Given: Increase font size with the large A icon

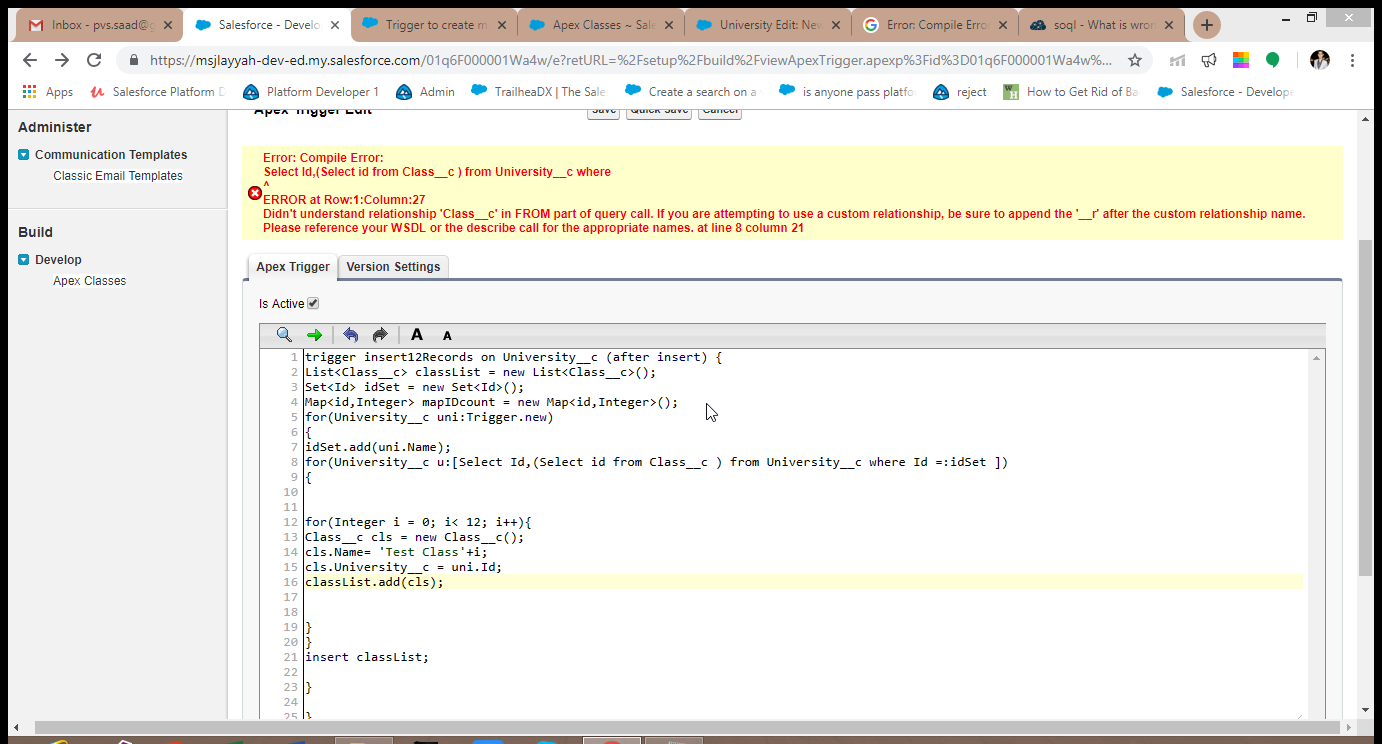Looking at the screenshot, I should [x=417, y=334].
